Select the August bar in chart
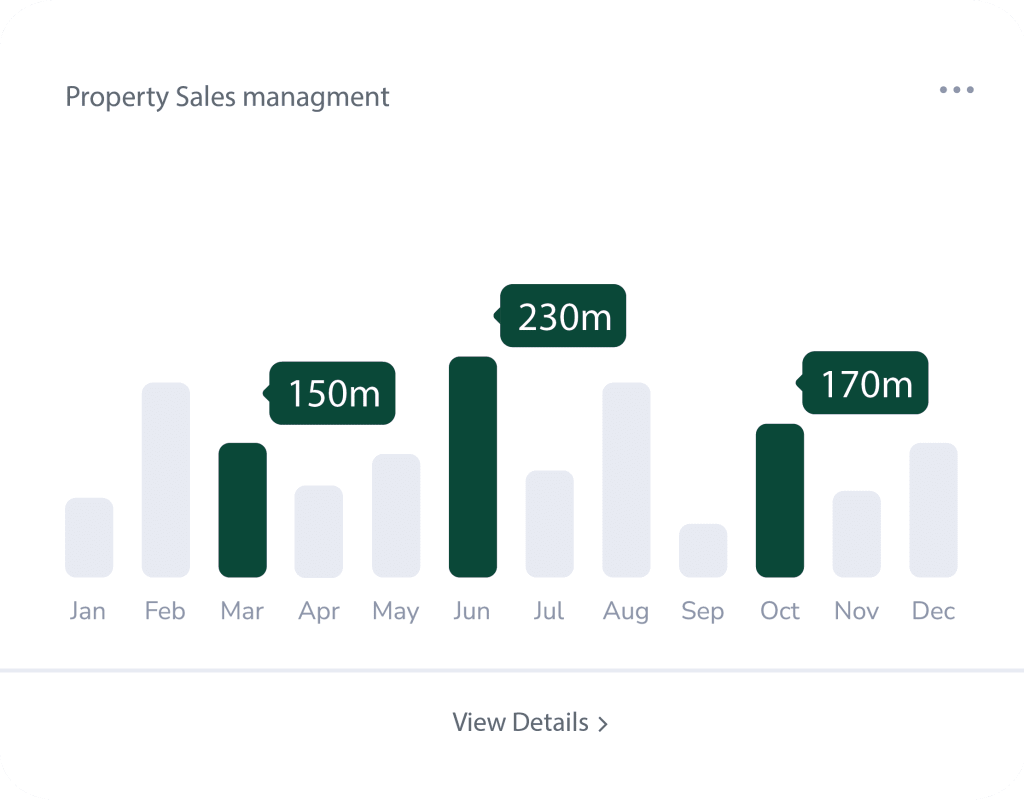This screenshot has height=800, width=1024. (626, 480)
